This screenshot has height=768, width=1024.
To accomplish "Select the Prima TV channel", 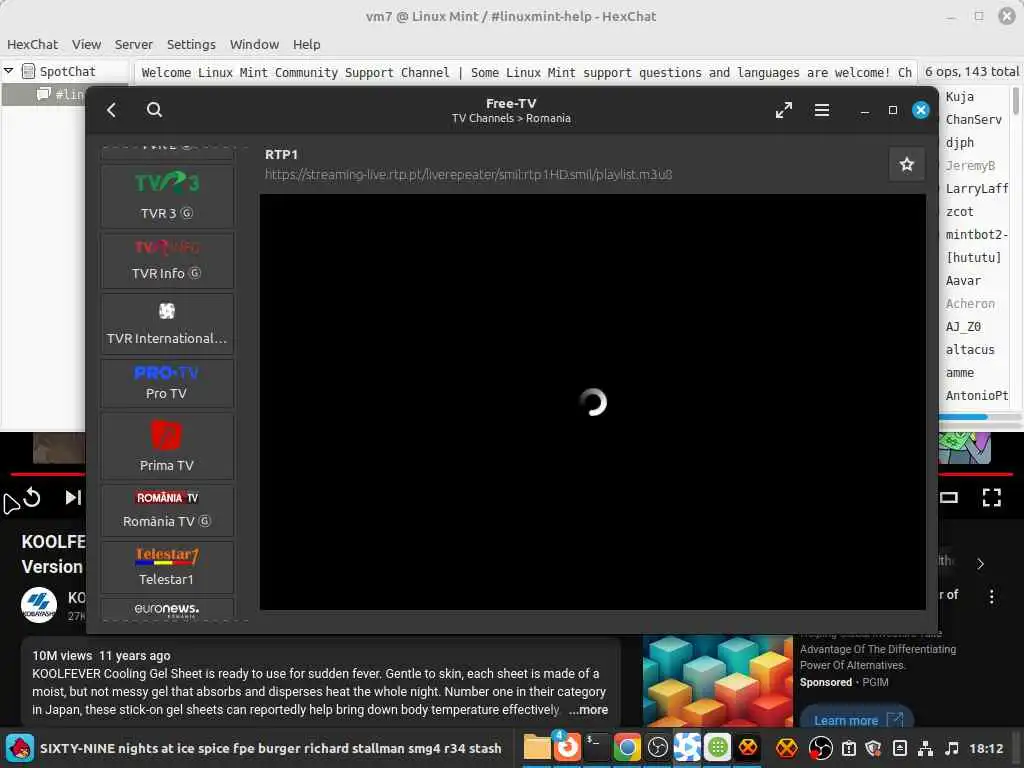I will (x=167, y=447).
